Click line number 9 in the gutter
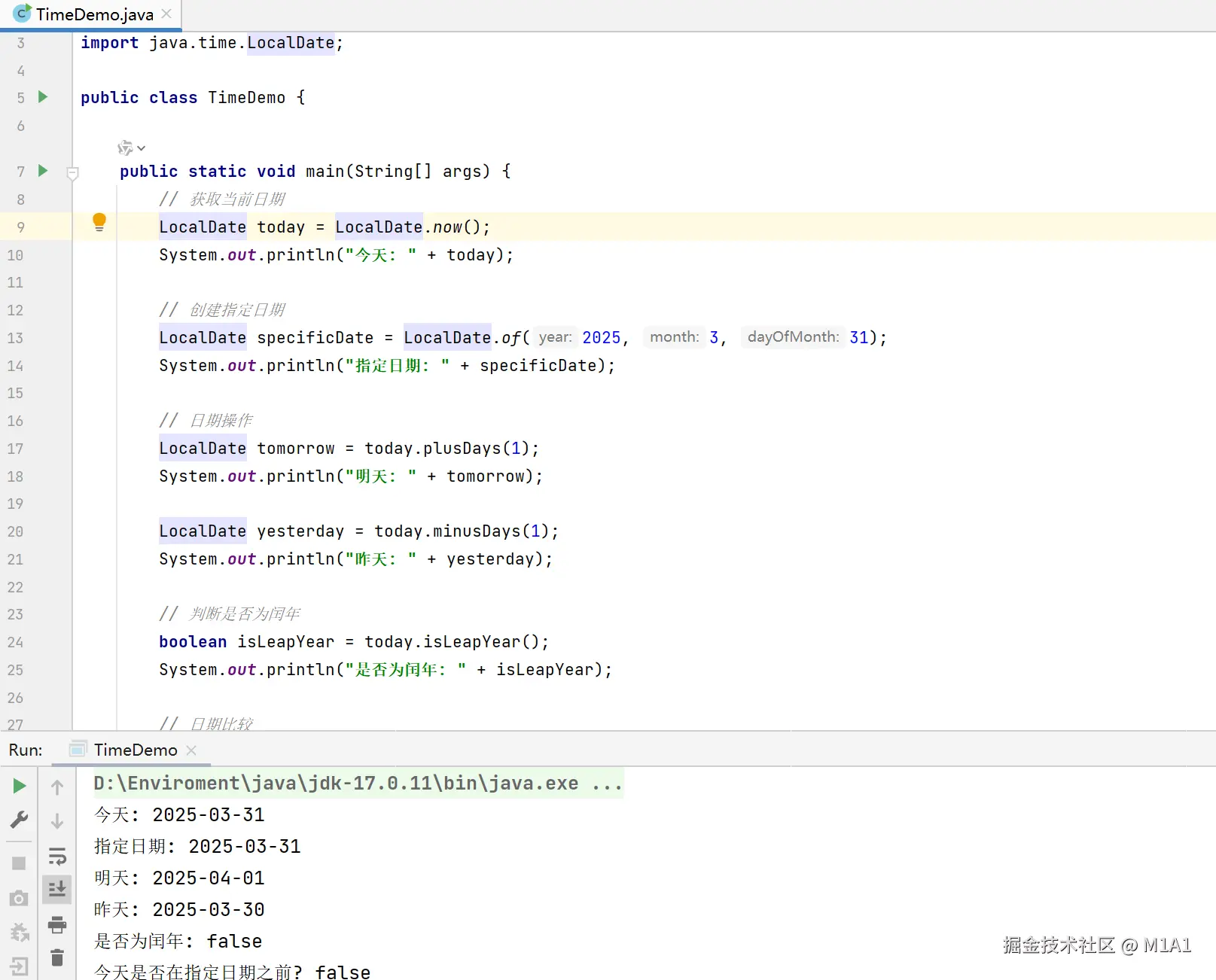 point(20,227)
